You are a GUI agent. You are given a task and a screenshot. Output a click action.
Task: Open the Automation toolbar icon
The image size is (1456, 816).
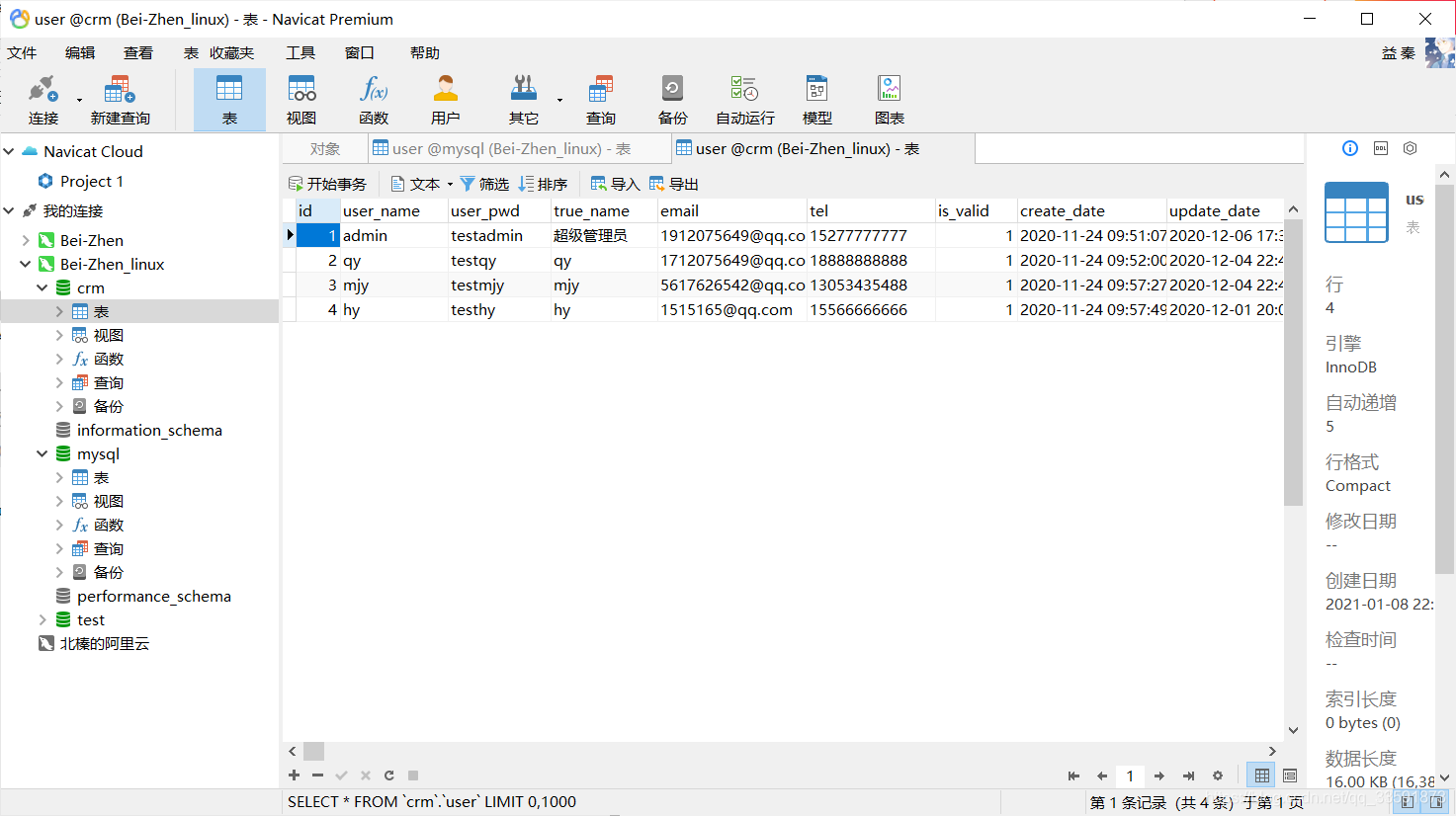[x=744, y=99]
